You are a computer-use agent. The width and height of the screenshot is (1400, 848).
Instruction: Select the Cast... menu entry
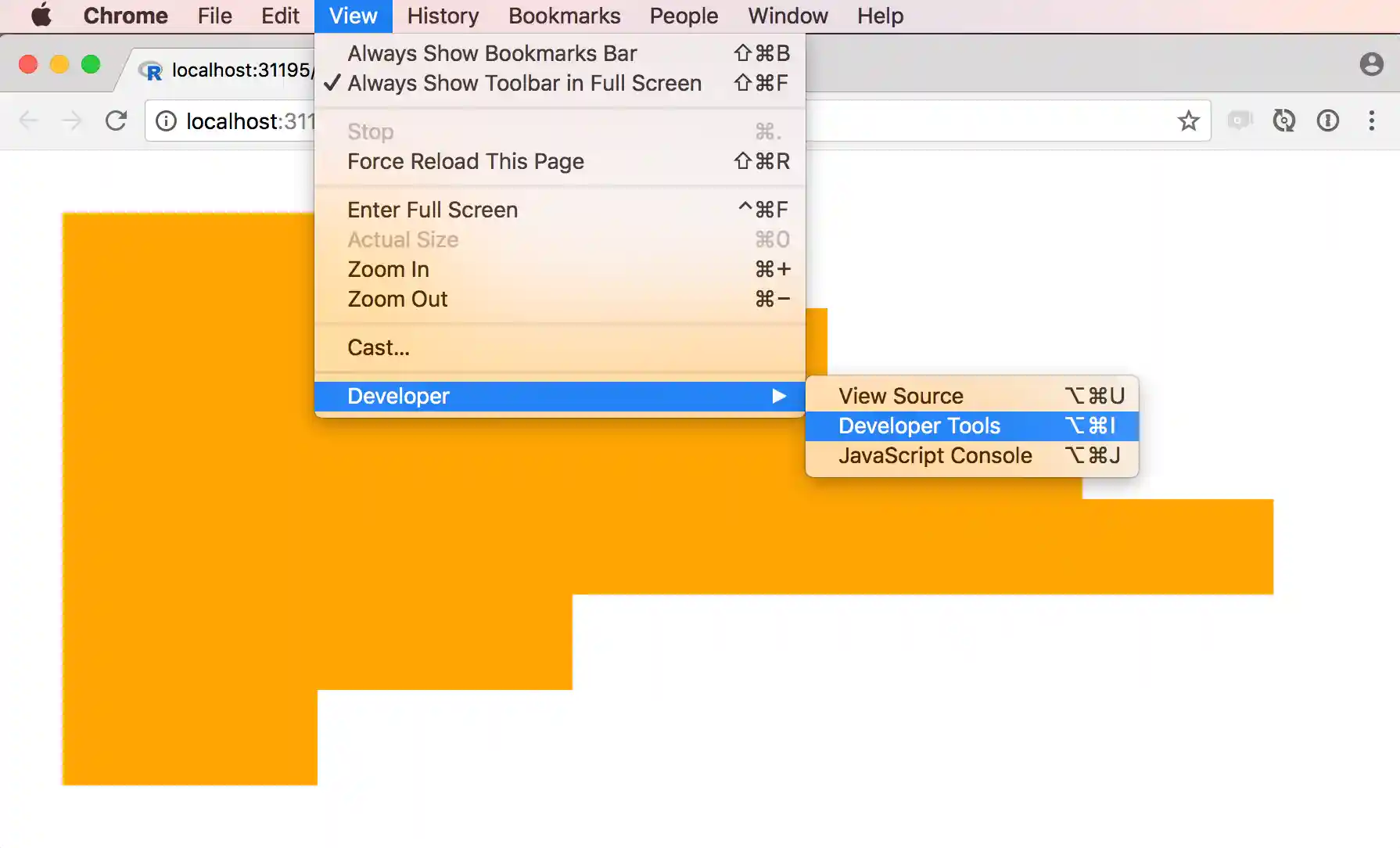point(560,347)
